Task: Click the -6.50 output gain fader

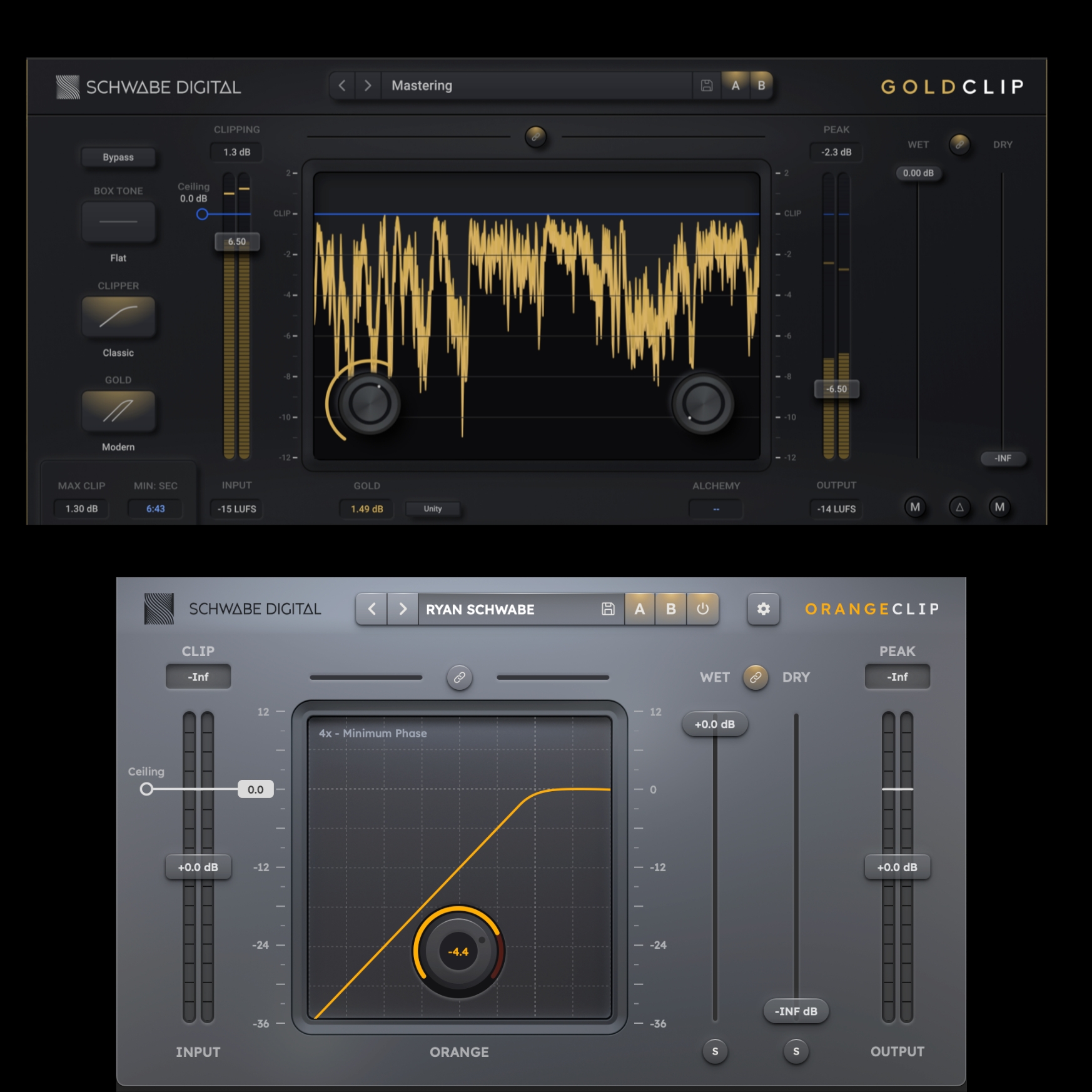Action: (x=836, y=389)
